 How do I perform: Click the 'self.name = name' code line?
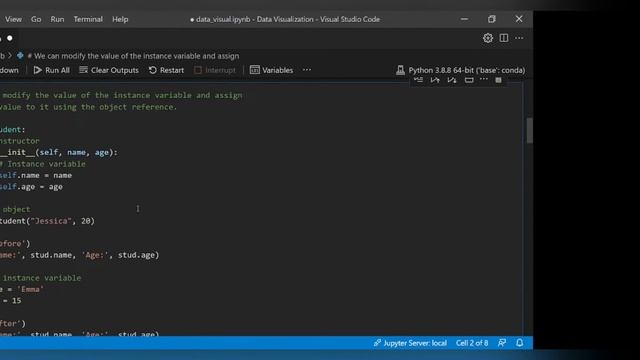pyautogui.click(x=36, y=175)
